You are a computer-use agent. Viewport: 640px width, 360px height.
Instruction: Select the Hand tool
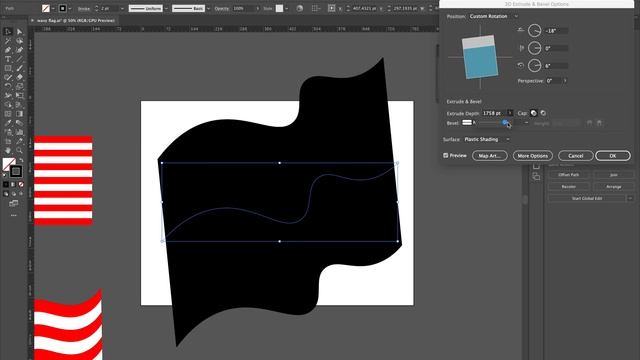(8, 150)
